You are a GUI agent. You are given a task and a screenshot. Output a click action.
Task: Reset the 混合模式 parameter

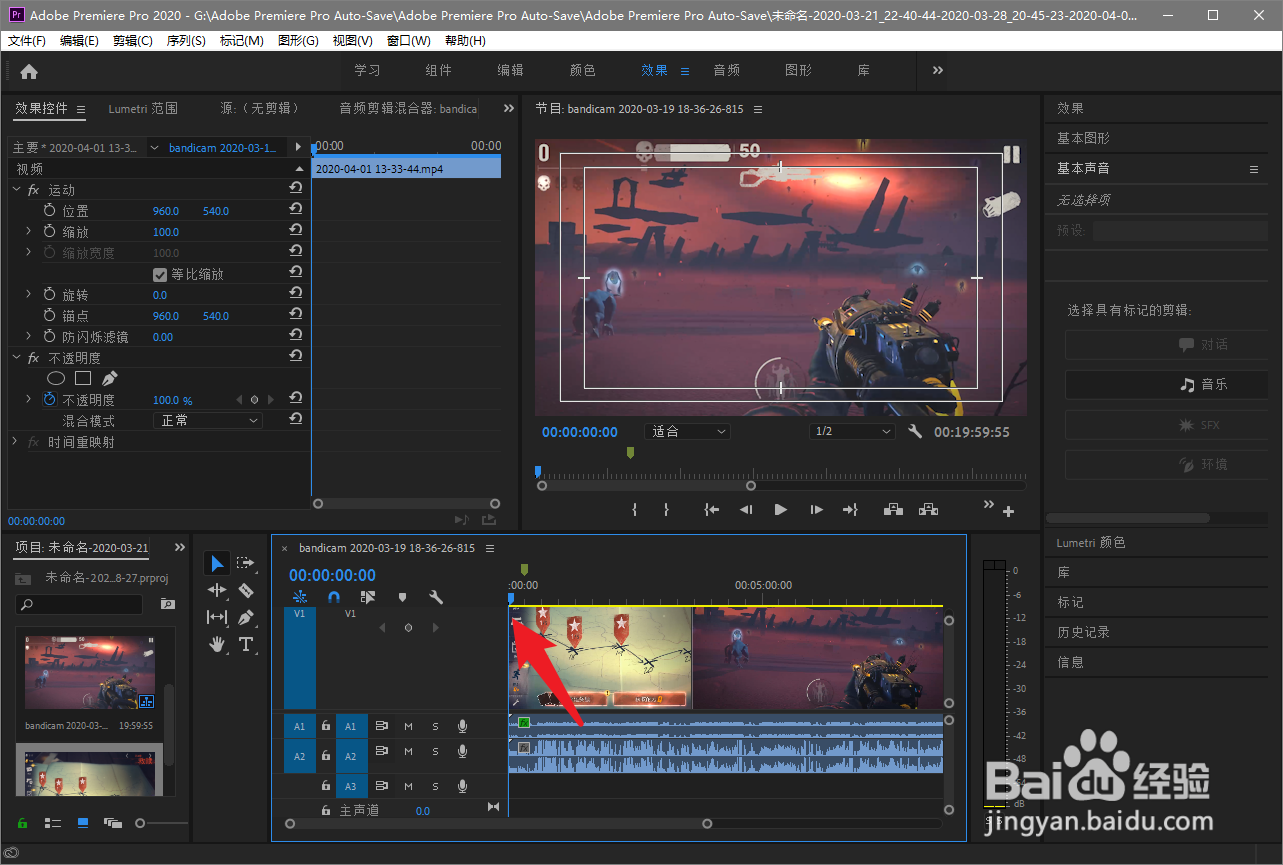pos(295,420)
